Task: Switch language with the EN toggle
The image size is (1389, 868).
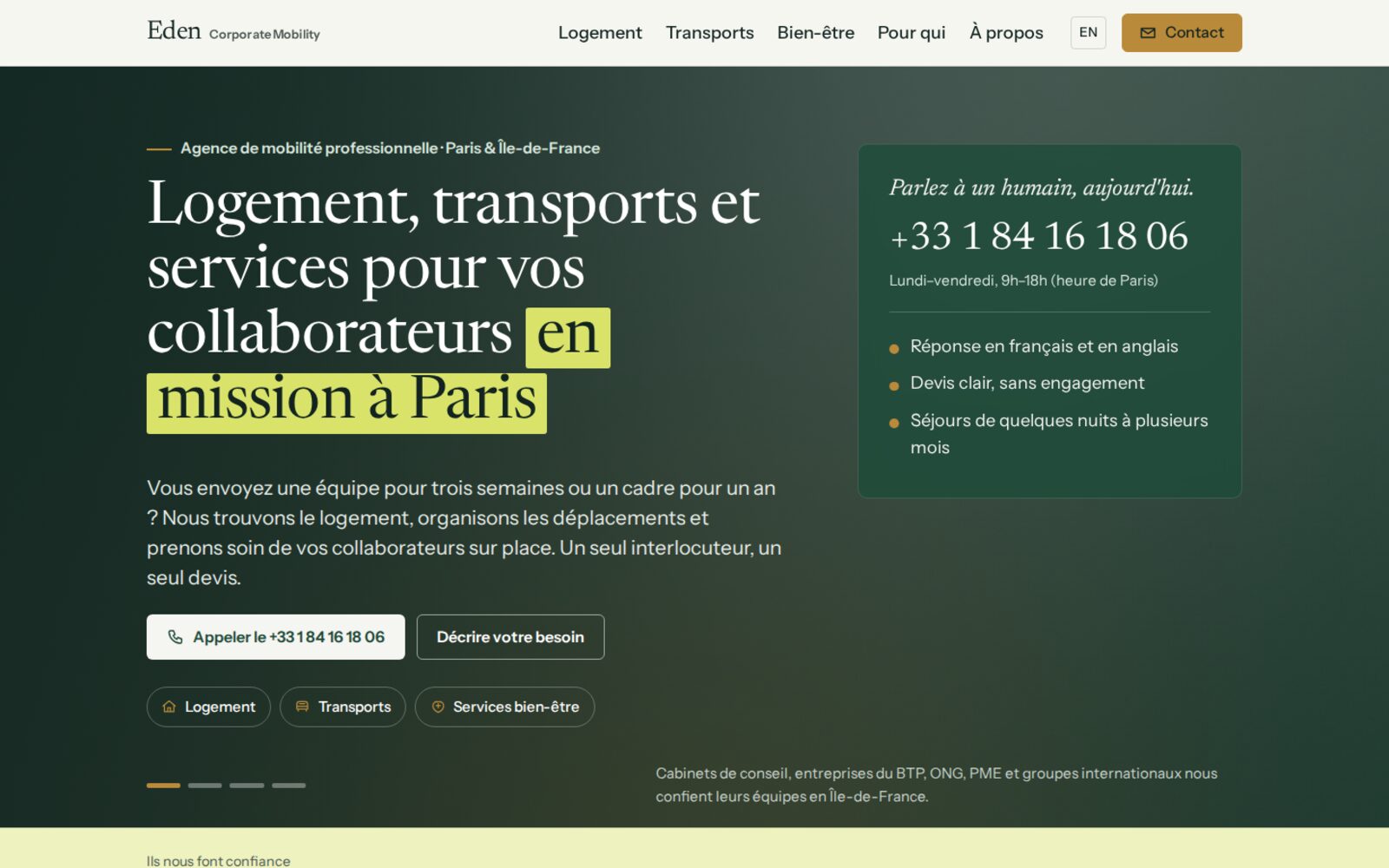Action: click(x=1088, y=33)
